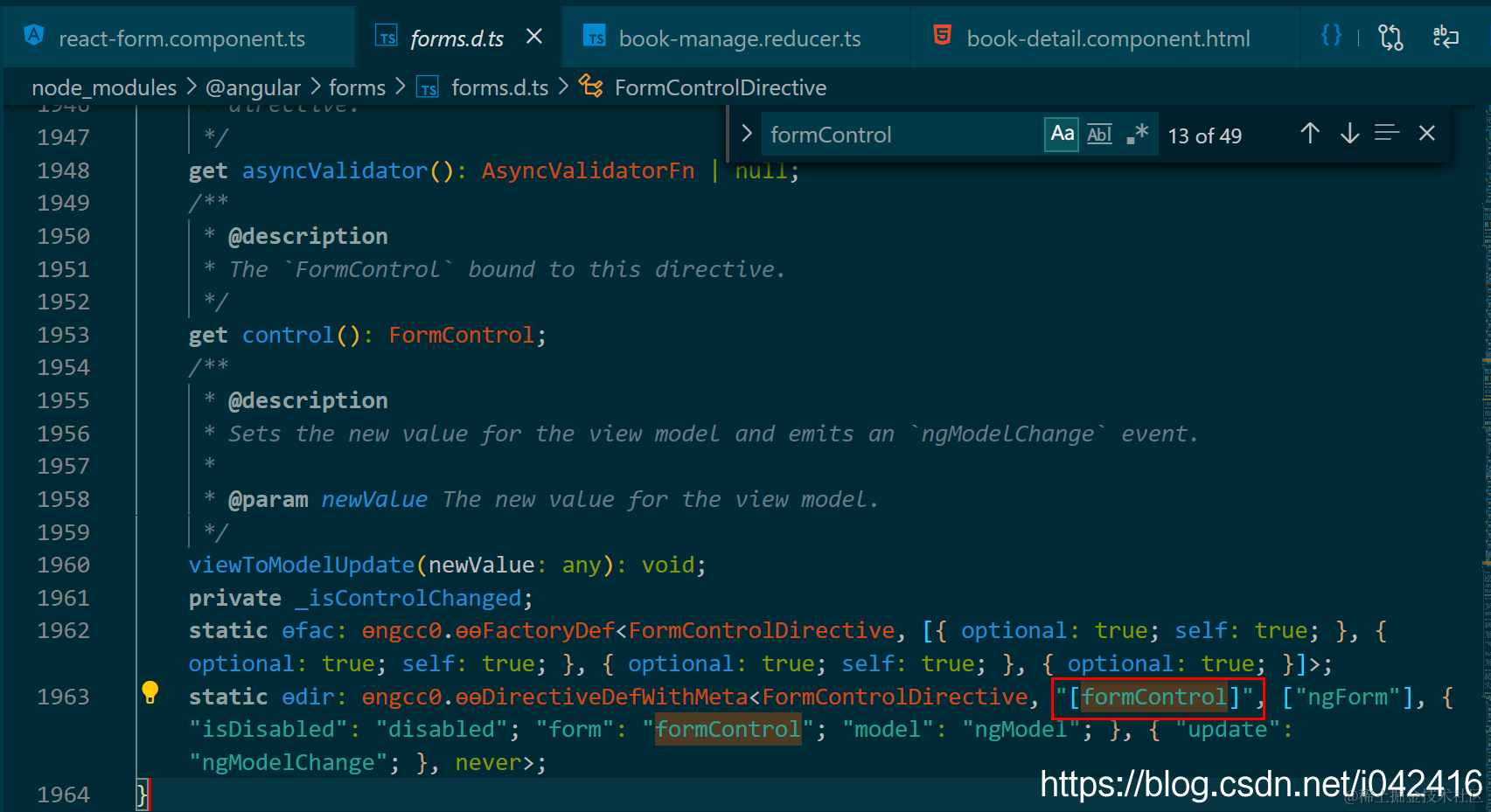Click the lightbulb quick-fix icon
The image size is (1491, 812).
point(150,692)
